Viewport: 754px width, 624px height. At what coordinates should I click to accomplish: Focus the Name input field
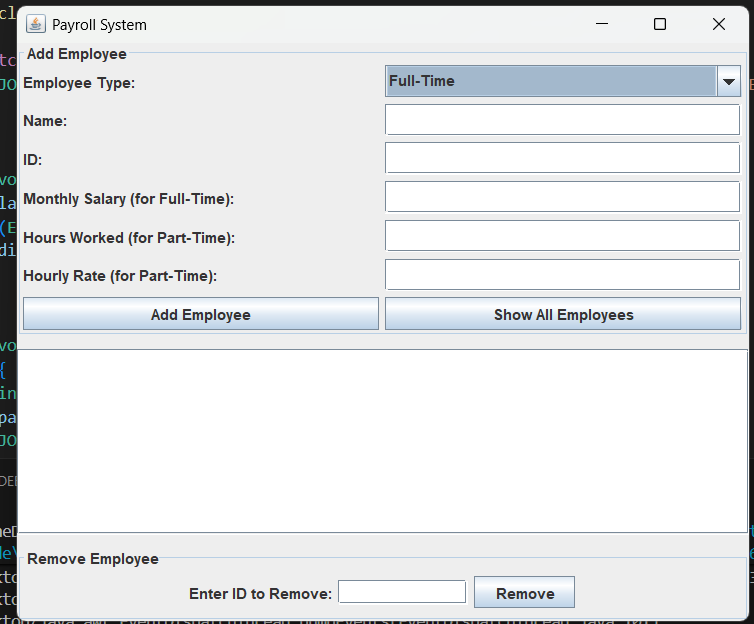coord(562,120)
